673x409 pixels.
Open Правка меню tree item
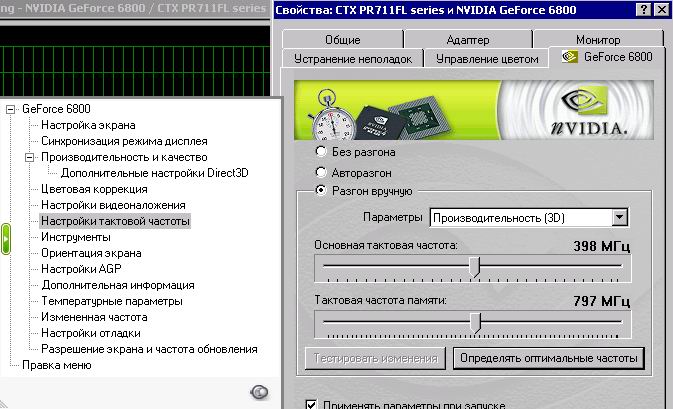pyautogui.click(x=57, y=365)
